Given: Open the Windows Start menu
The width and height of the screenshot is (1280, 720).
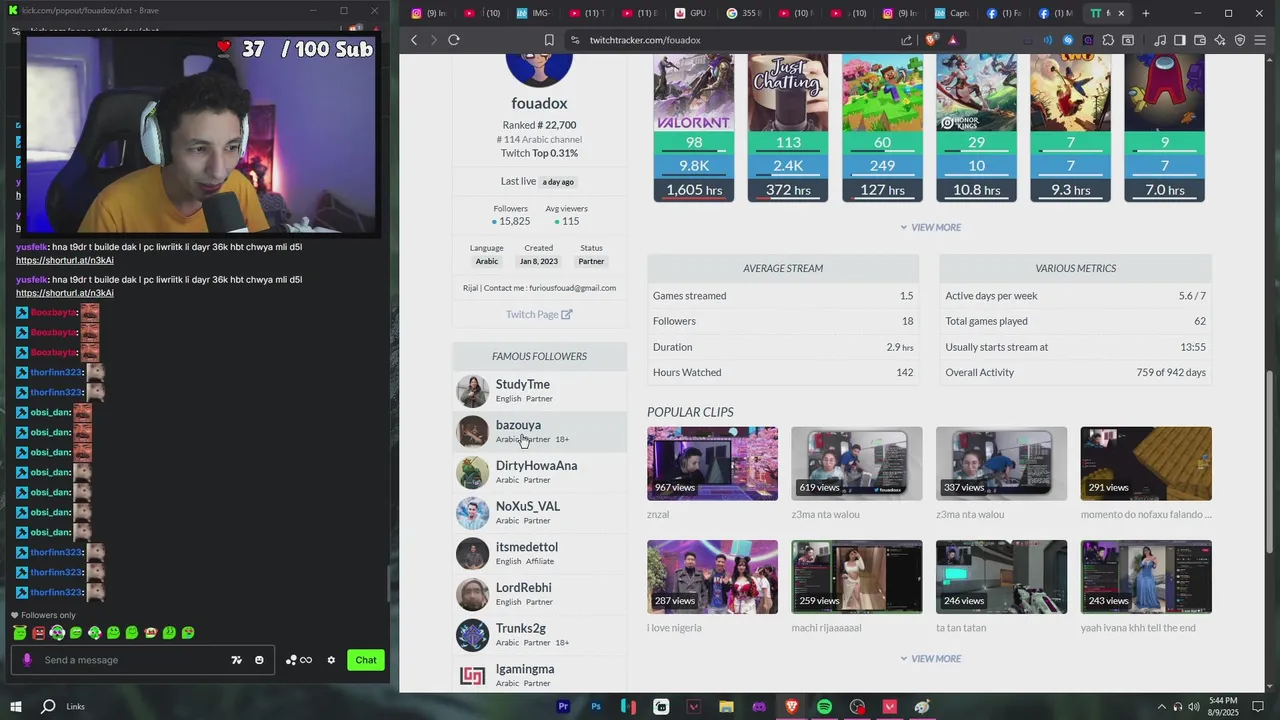Looking at the screenshot, I should (15, 706).
